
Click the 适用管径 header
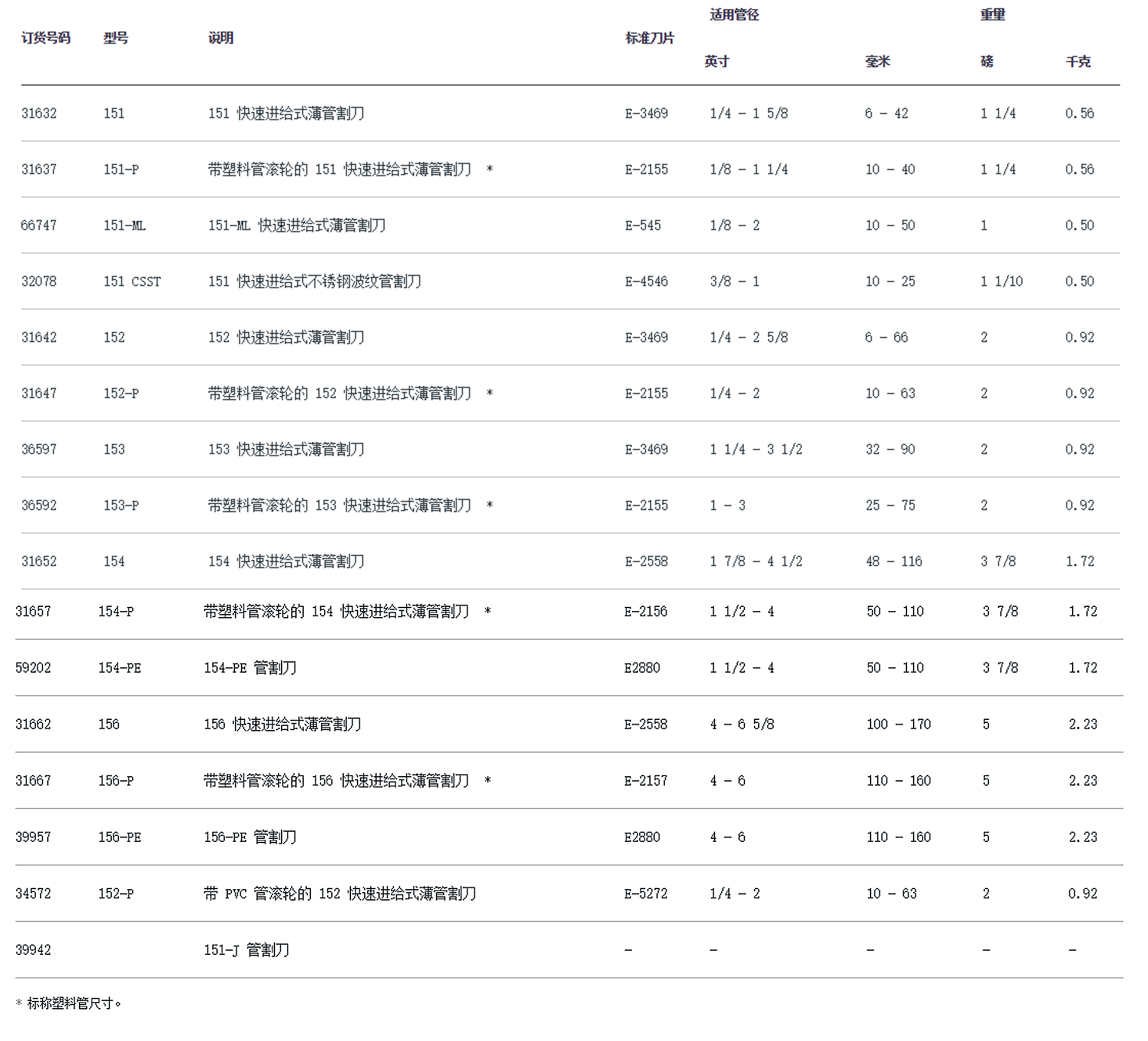(x=734, y=14)
